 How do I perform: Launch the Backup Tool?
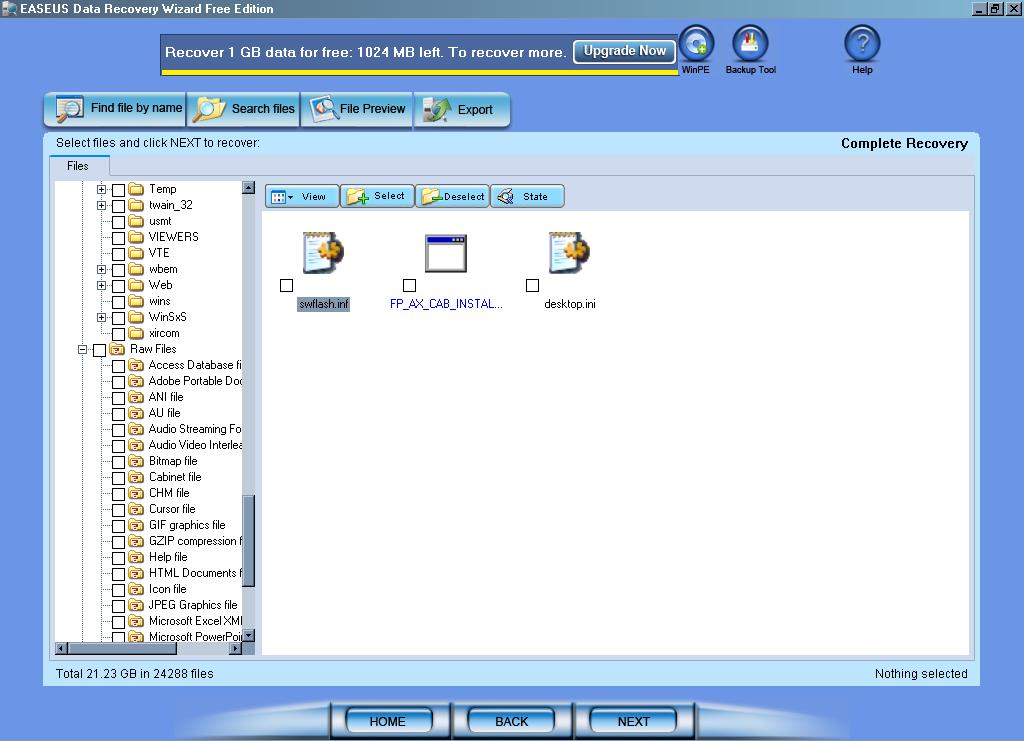(750, 44)
